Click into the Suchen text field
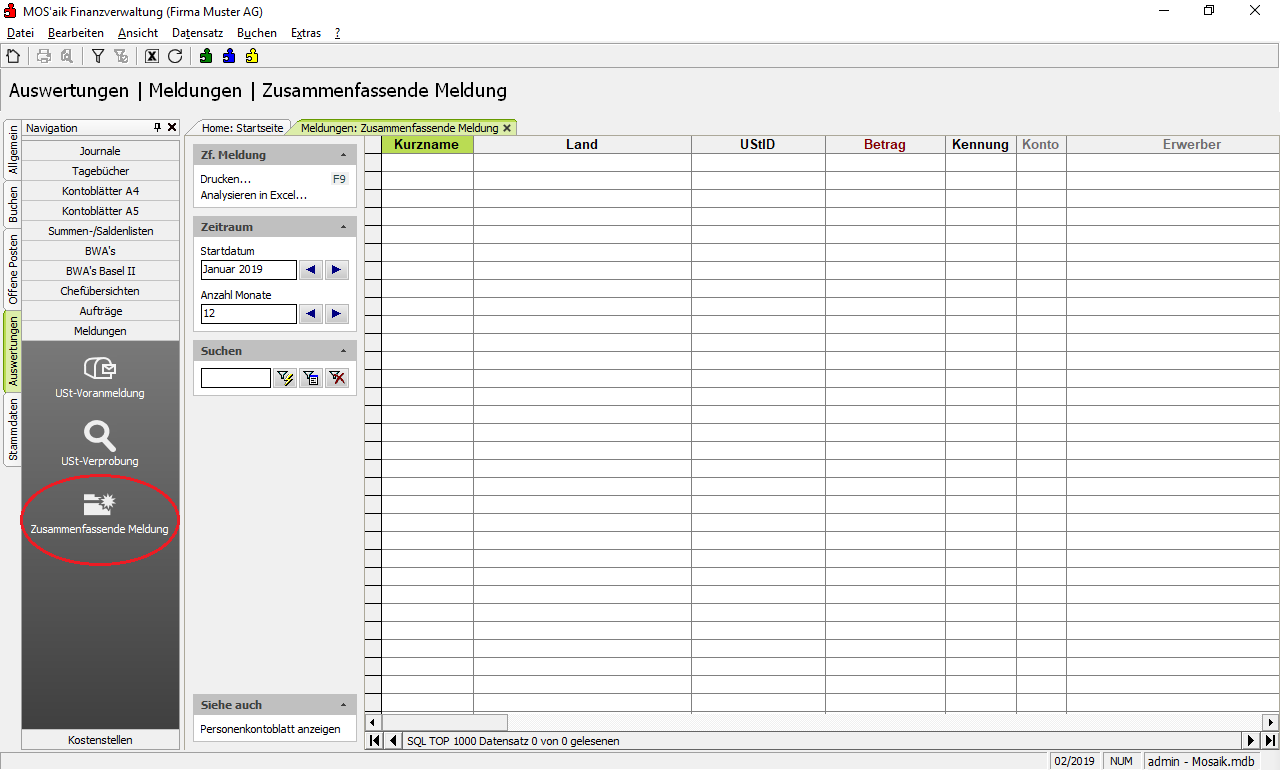Image resolution: width=1280 pixels, height=770 pixels. [x=235, y=378]
